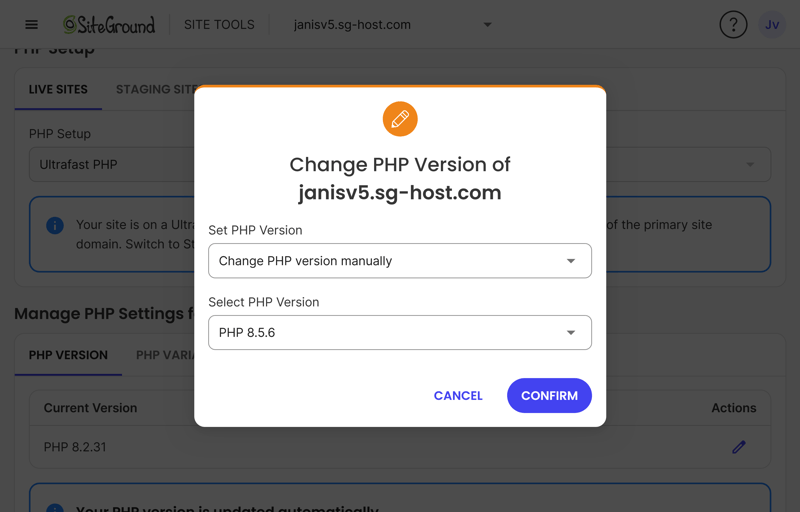The image size is (800, 512).
Task: Confirm the PHP version change
Action: [x=549, y=396]
